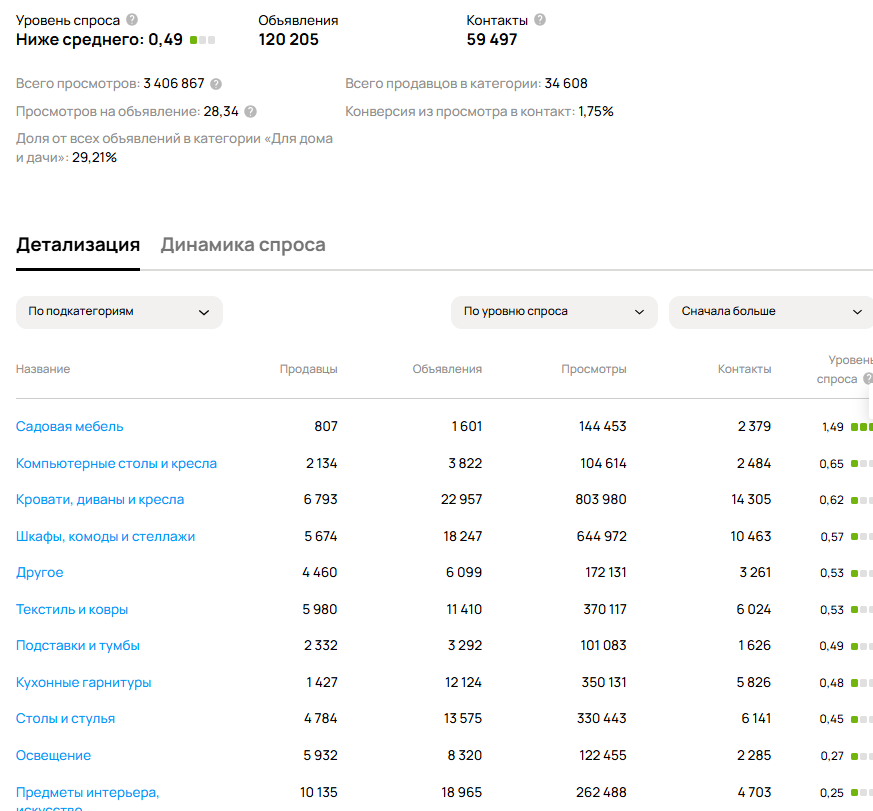Select views total 3 406 867
Viewport: 873px width, 811px height.
(174, 83)
